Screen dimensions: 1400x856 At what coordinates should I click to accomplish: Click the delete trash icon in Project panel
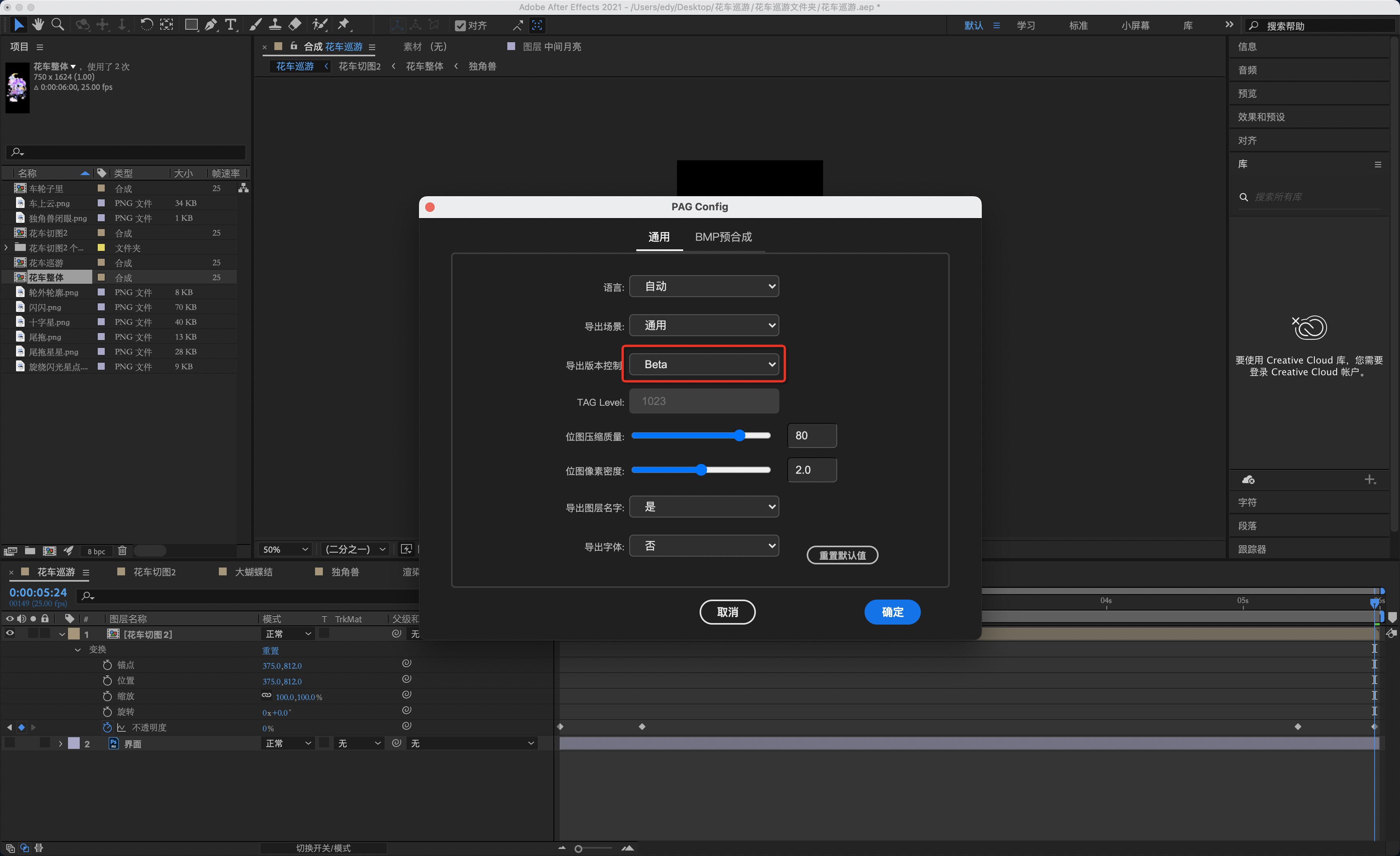(x=122, y=550)
